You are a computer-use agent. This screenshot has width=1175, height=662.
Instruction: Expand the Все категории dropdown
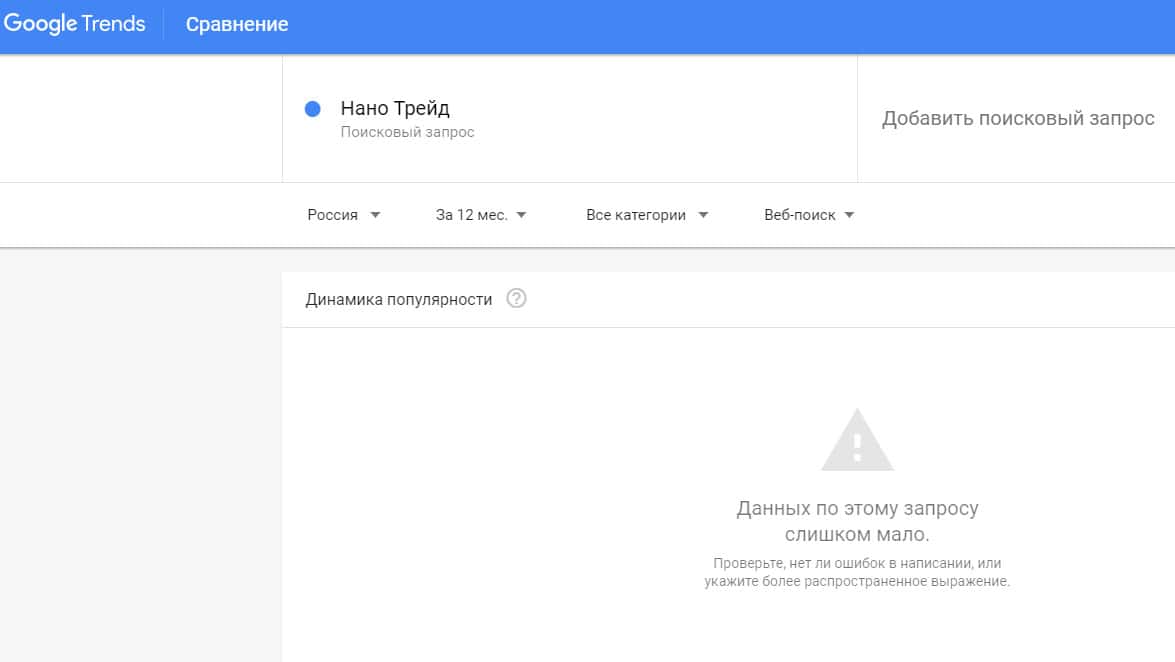point(646,215)
